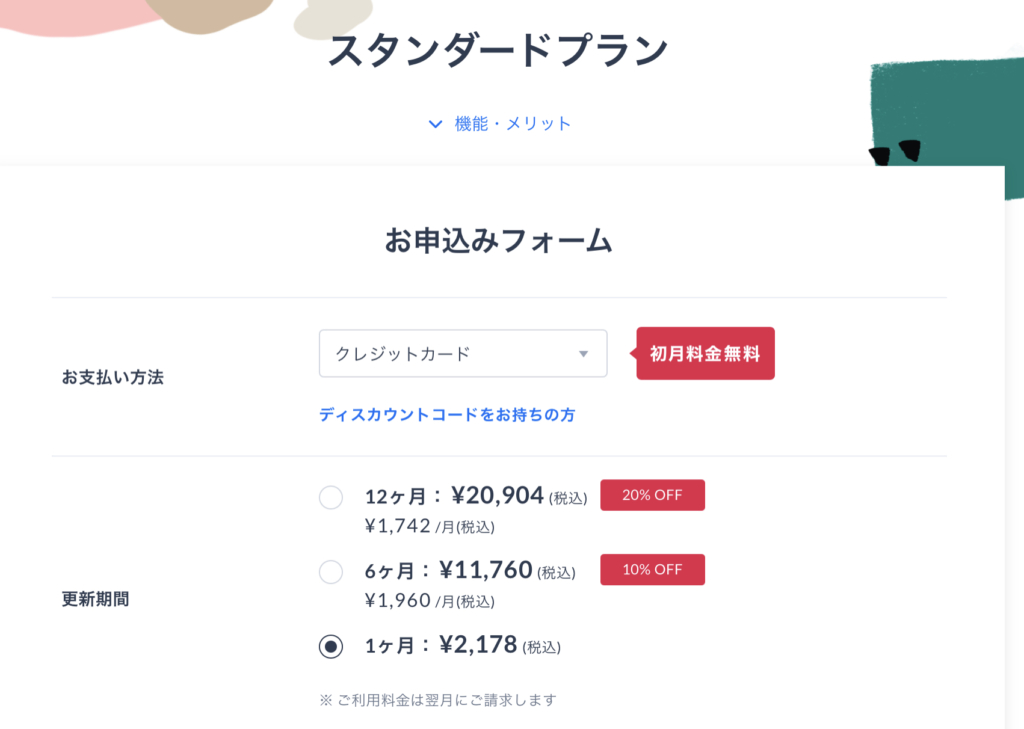1024x729 pixels.
Task: Click the スタンダードプラン page heading
Action: point(498,50)
